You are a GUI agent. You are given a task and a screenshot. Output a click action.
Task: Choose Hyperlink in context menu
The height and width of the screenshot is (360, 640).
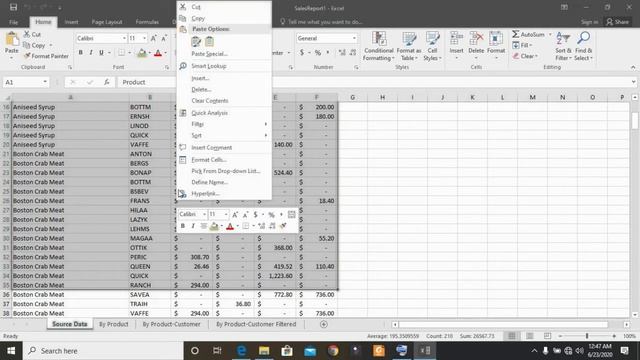point(224,193)
